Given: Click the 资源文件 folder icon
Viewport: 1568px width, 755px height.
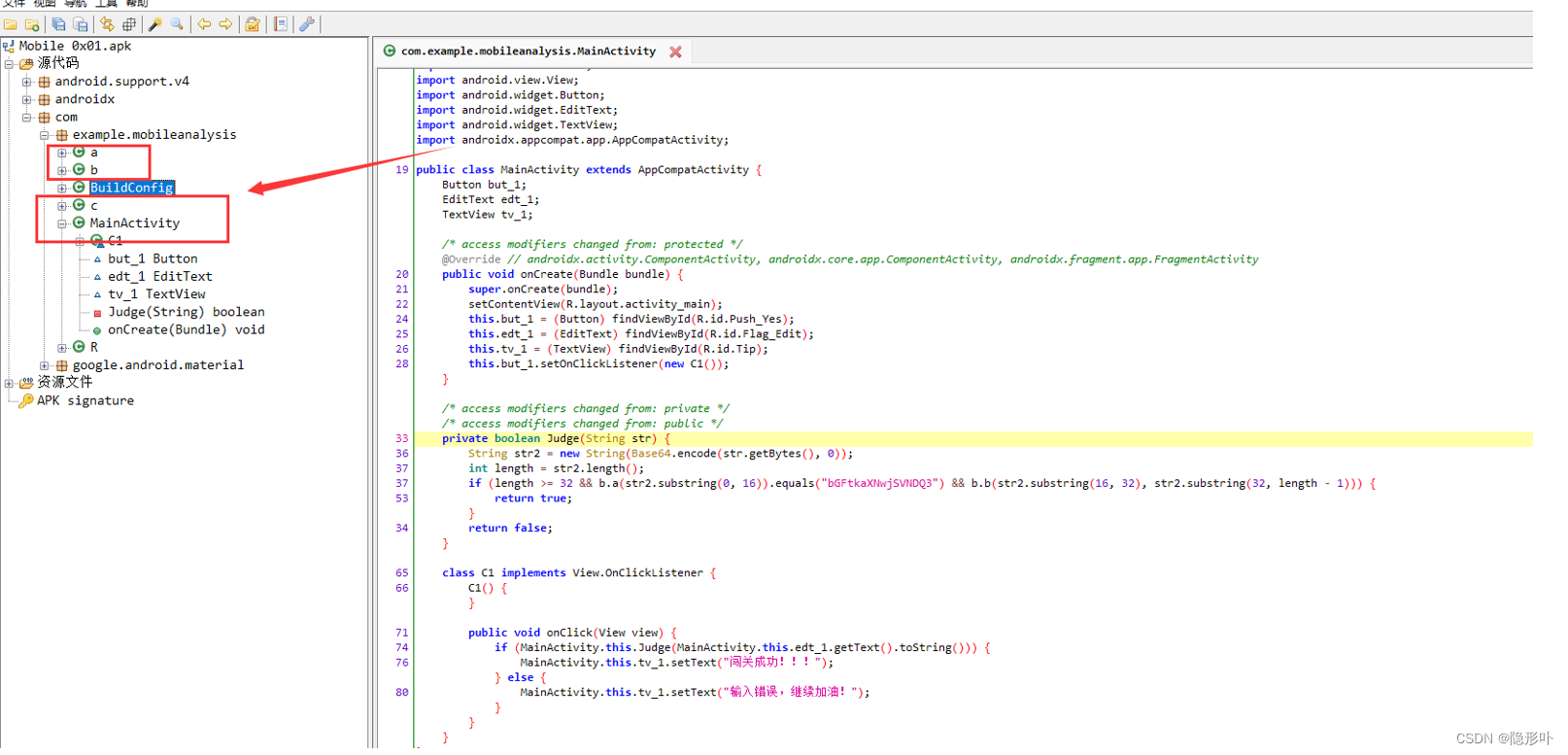Looking at the screenshot, I should click(26, 383).
